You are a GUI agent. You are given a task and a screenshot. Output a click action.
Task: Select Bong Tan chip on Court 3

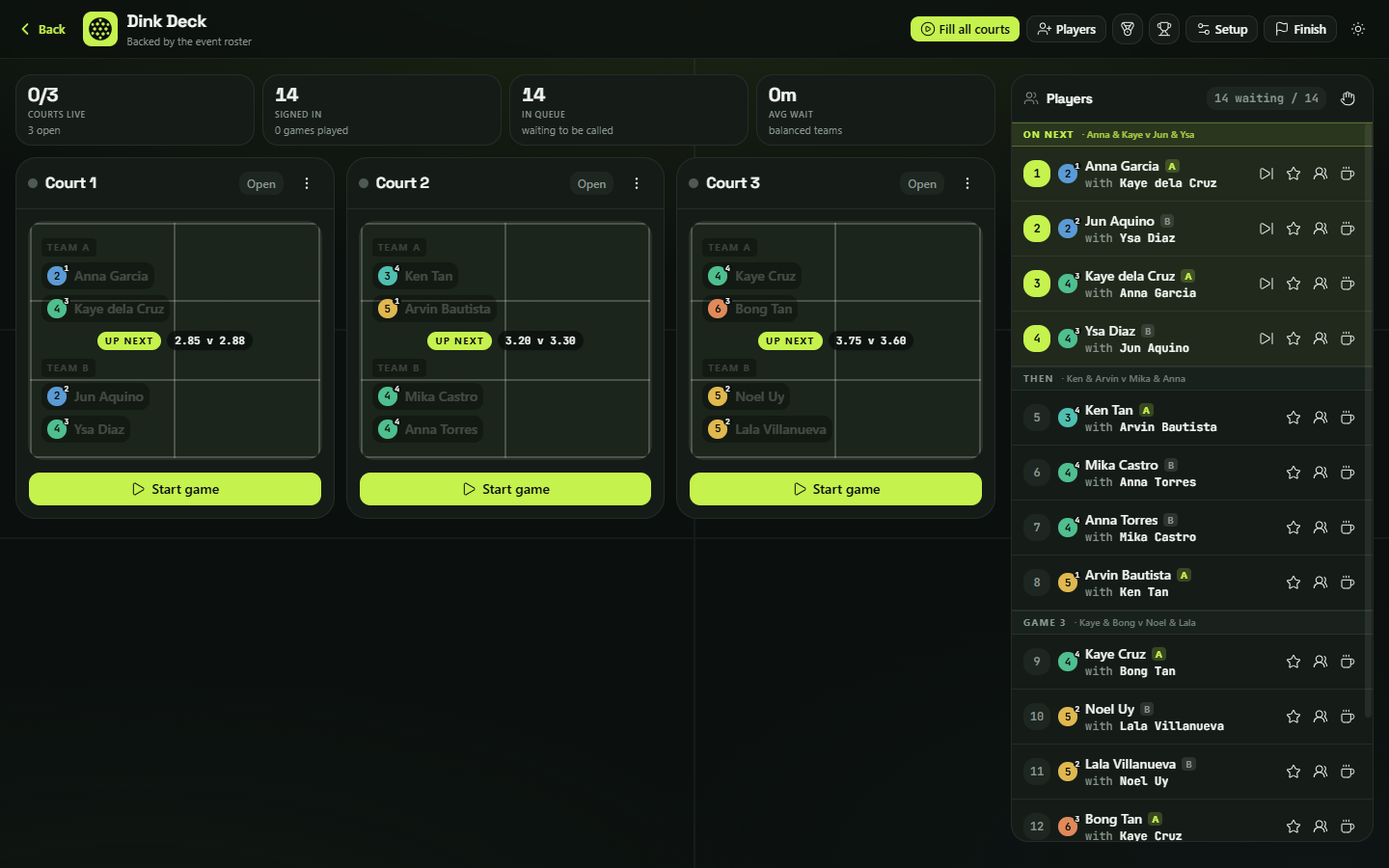(751, 309)
